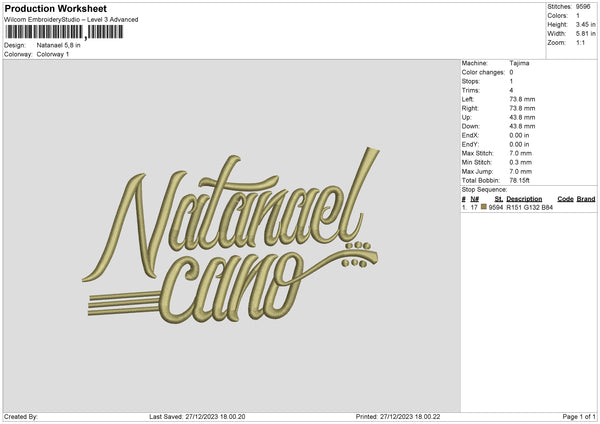
Task: Click the Machine value Tajima
Action: point(519,63)
